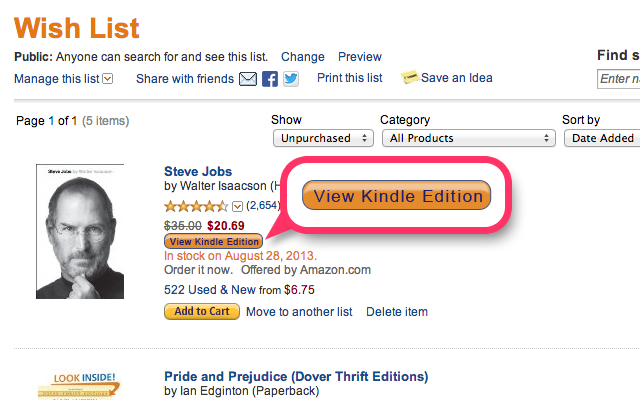Delete the Steve Jobs item
This screenshot has width=640, height=400.
397,312
